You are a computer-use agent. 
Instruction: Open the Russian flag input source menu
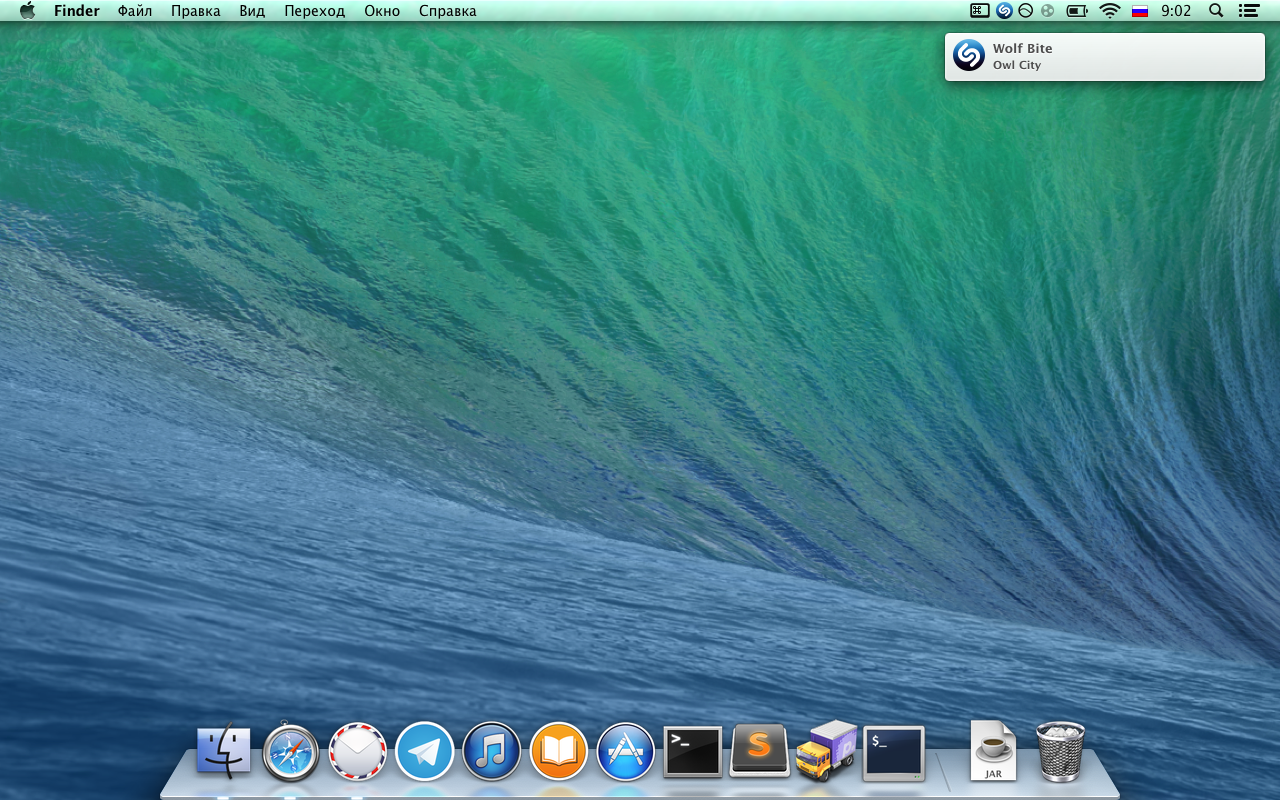[x=1139, y=11]
